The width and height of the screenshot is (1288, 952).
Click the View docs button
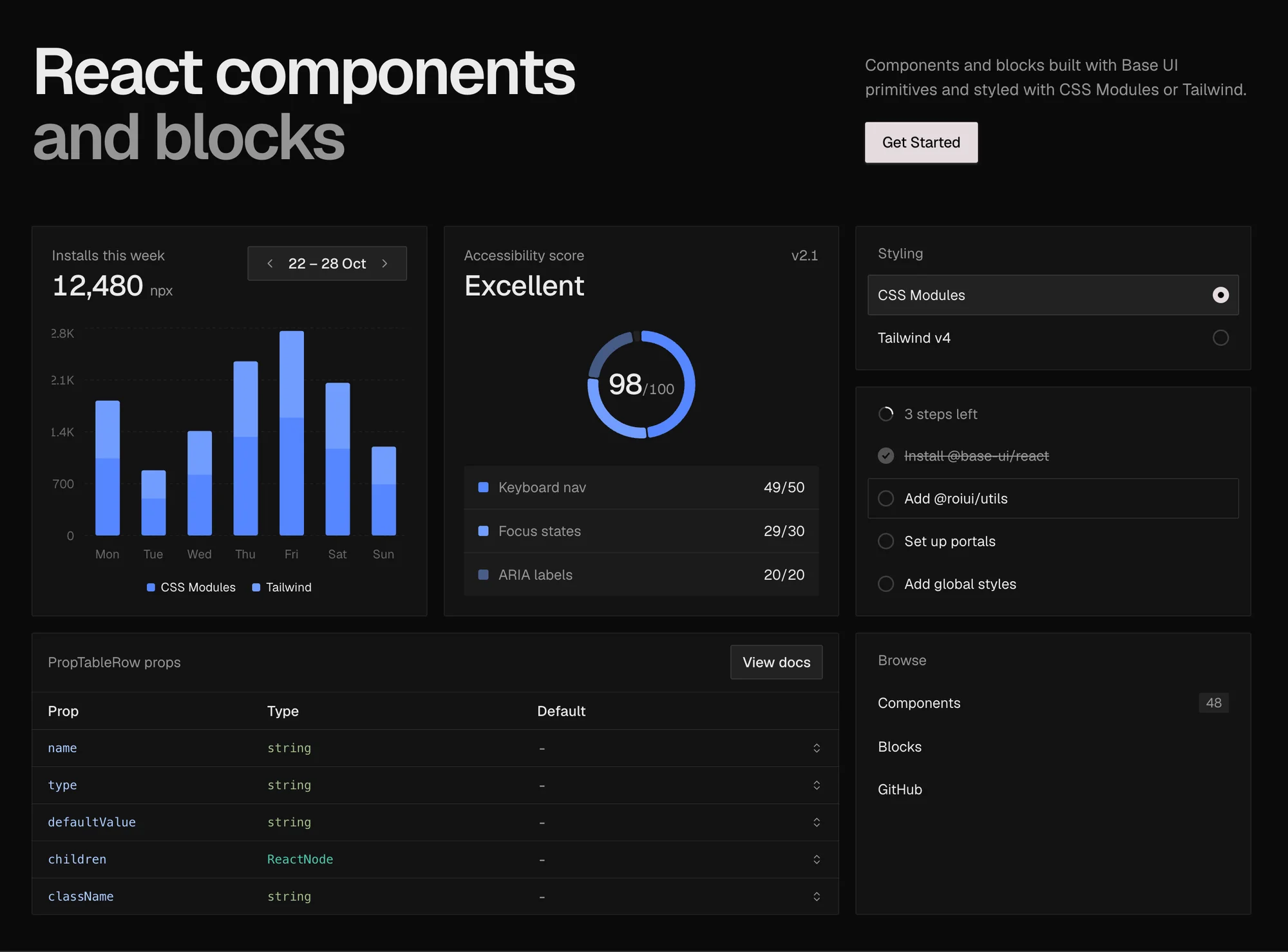776,662
